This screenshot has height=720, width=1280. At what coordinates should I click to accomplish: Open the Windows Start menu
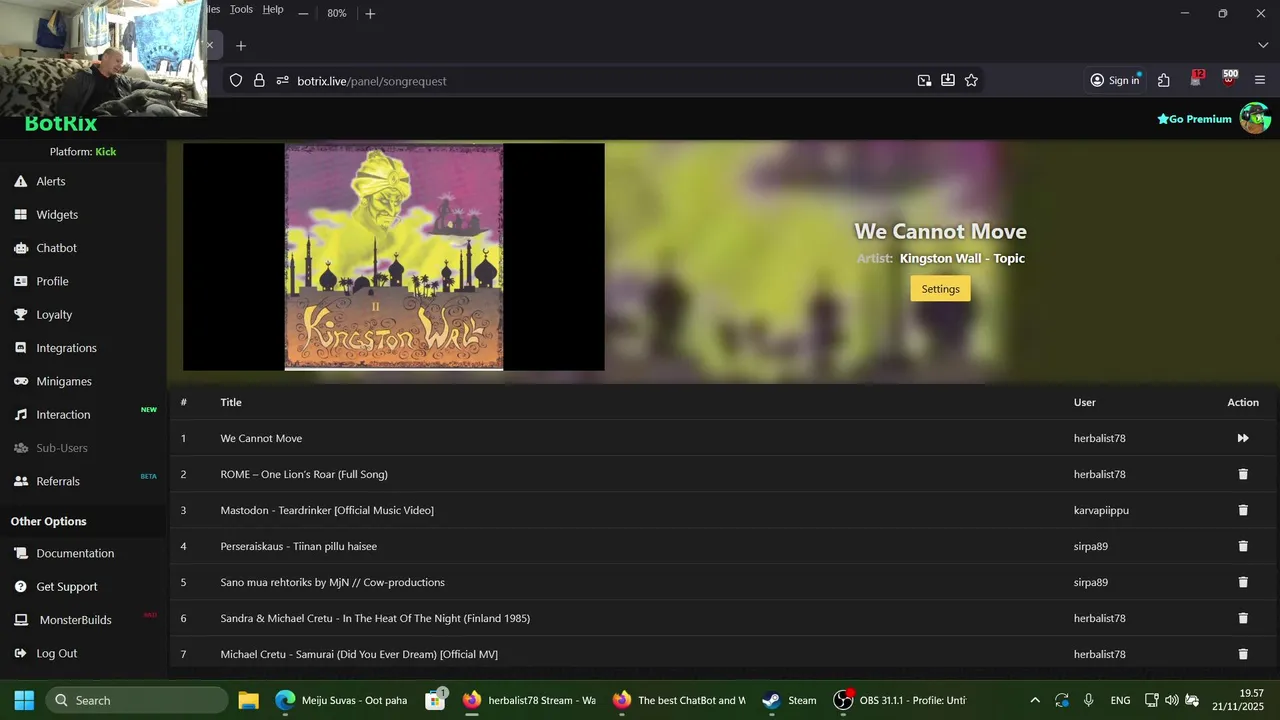tap(24, 700)
